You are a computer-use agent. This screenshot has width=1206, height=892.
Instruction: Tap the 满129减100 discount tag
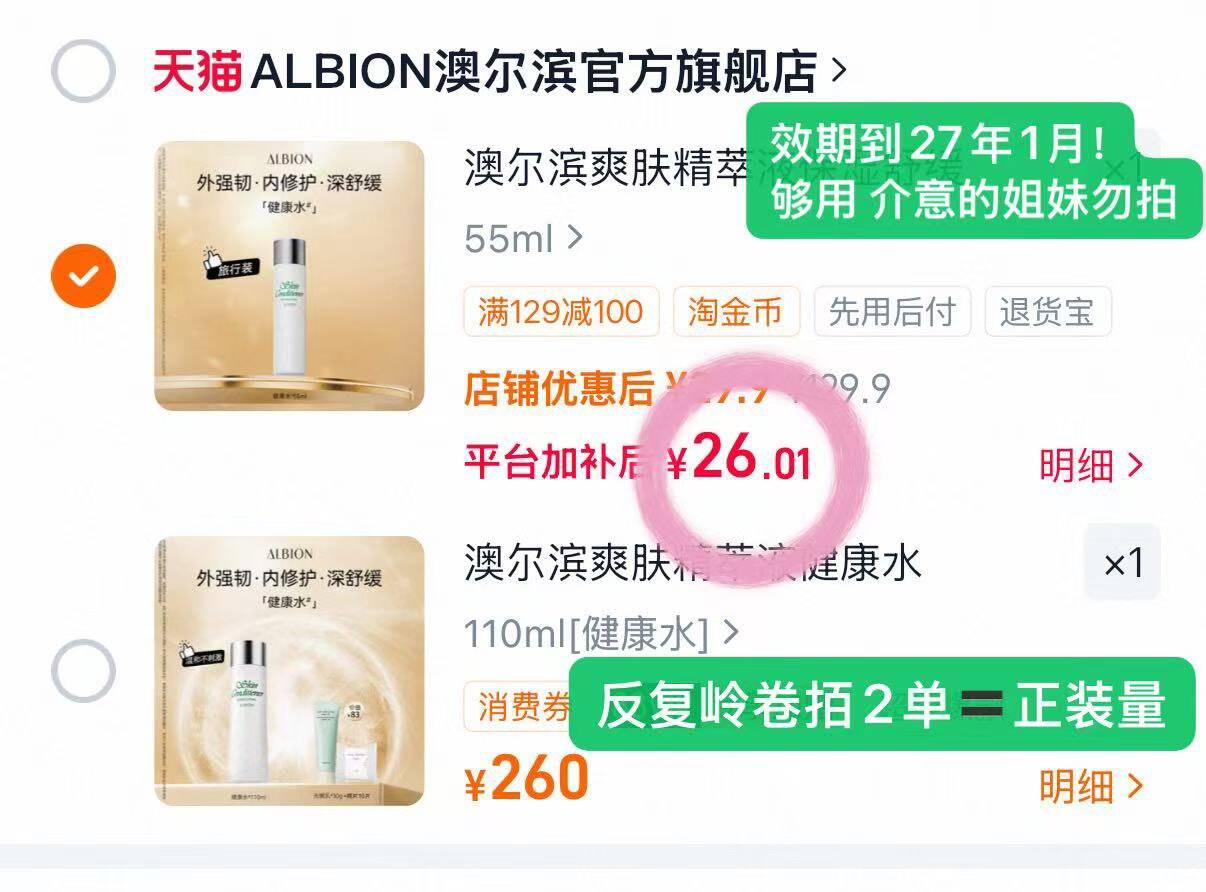pyautogui.click(x=561, y=312)
